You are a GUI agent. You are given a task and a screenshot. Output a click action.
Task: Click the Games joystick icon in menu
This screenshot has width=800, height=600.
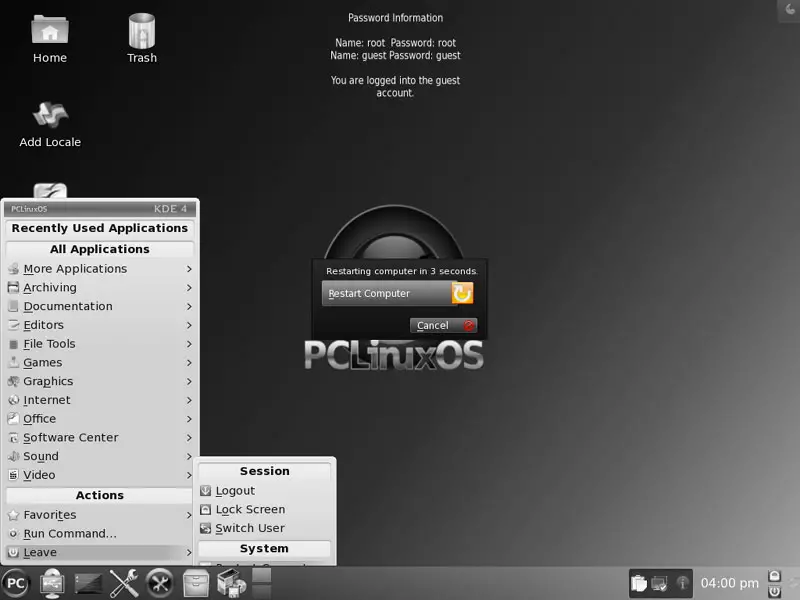pos(14,363)
